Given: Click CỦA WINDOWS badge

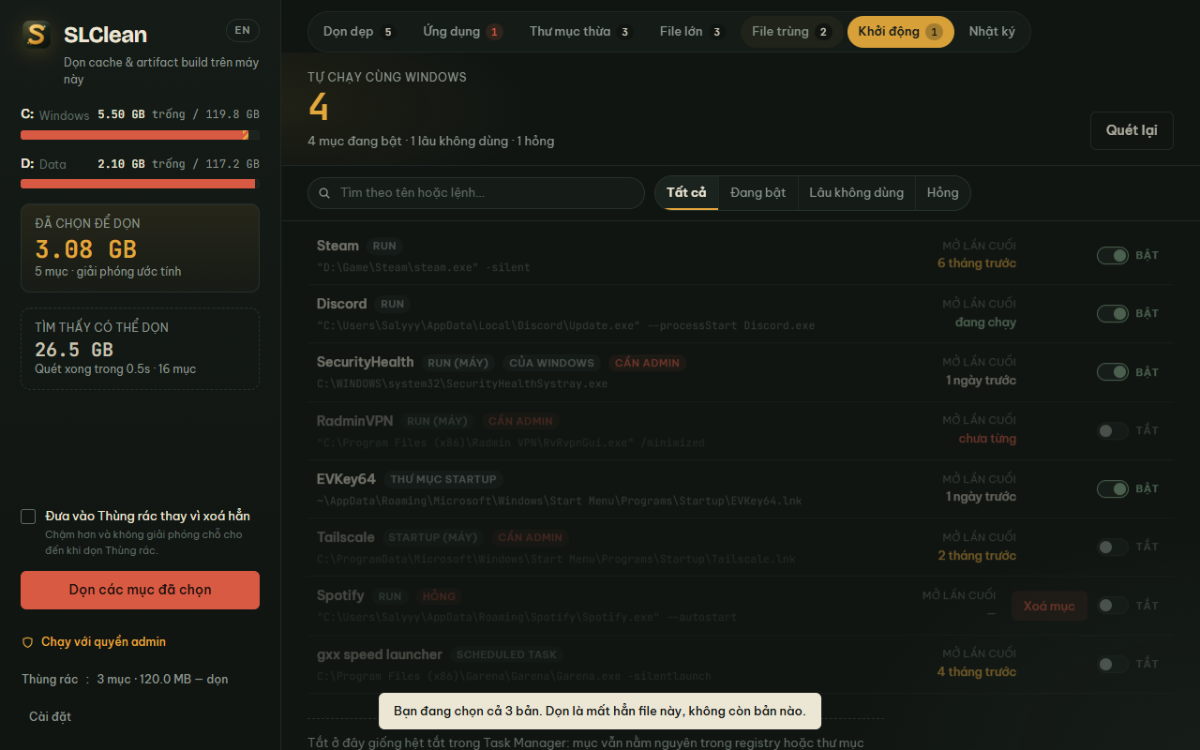Looking at the screenshot, I should pos(552,363).
